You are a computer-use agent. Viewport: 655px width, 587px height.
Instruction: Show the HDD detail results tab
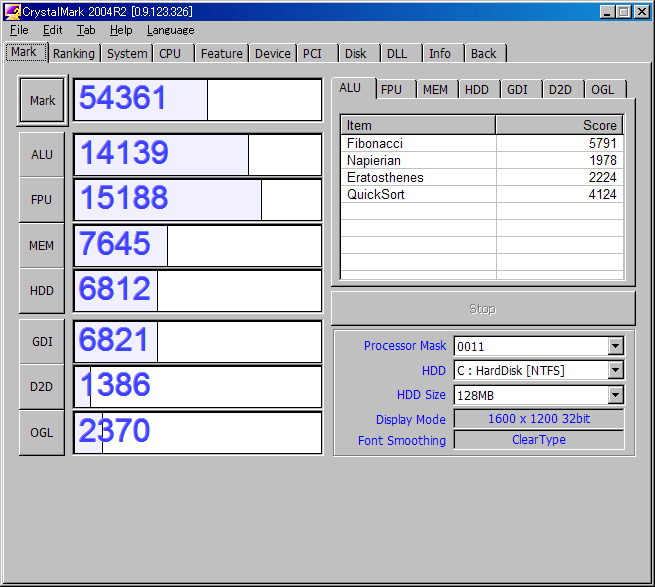tap(479, 90)
